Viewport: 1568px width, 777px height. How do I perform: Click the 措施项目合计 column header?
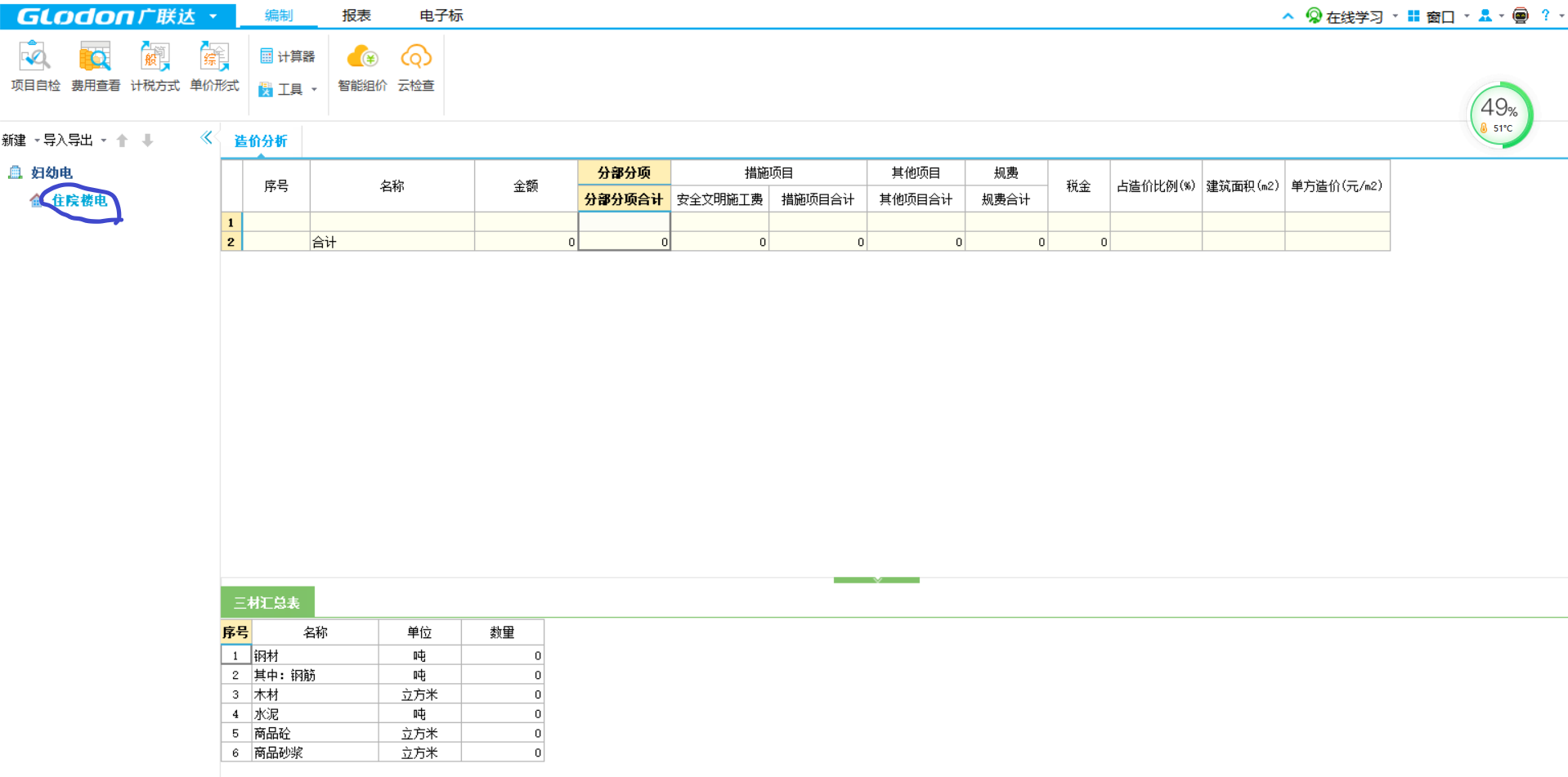[x=818, y=199]
